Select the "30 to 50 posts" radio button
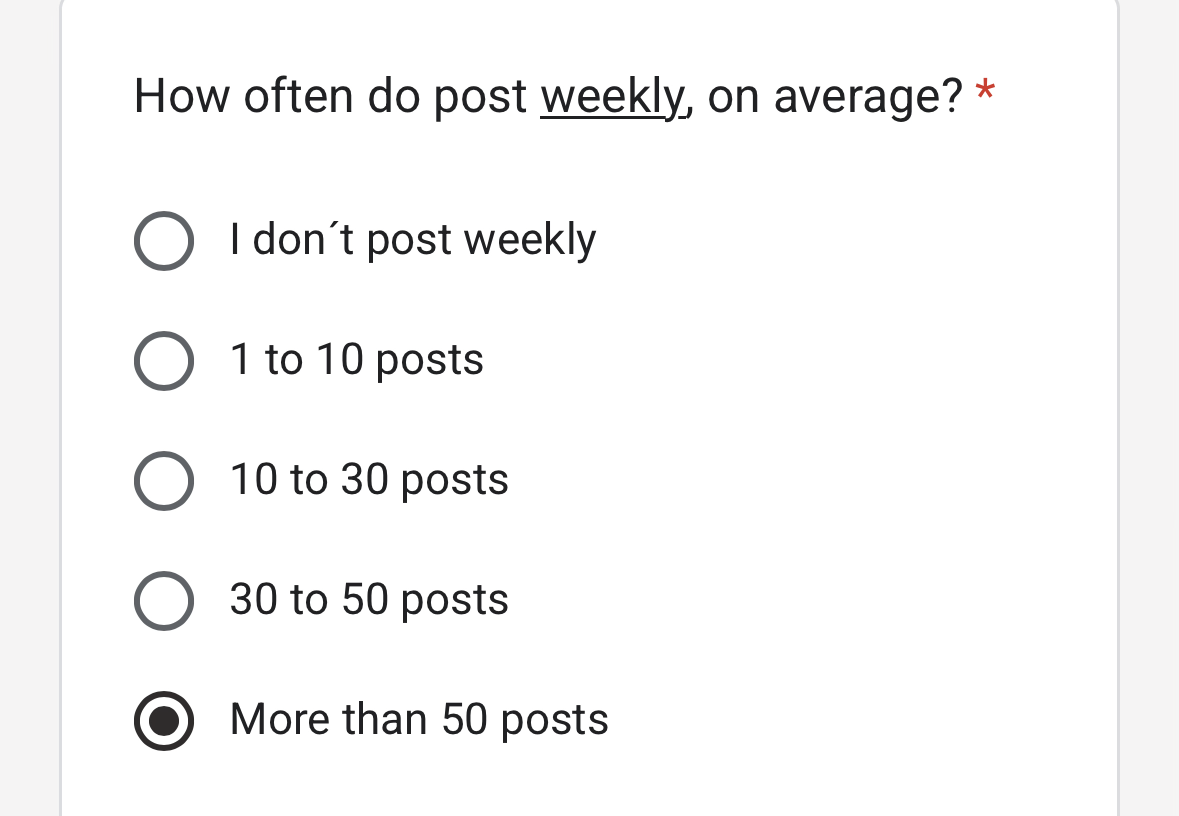Screen dimensions: 1179x816 [x=163, y=601]
